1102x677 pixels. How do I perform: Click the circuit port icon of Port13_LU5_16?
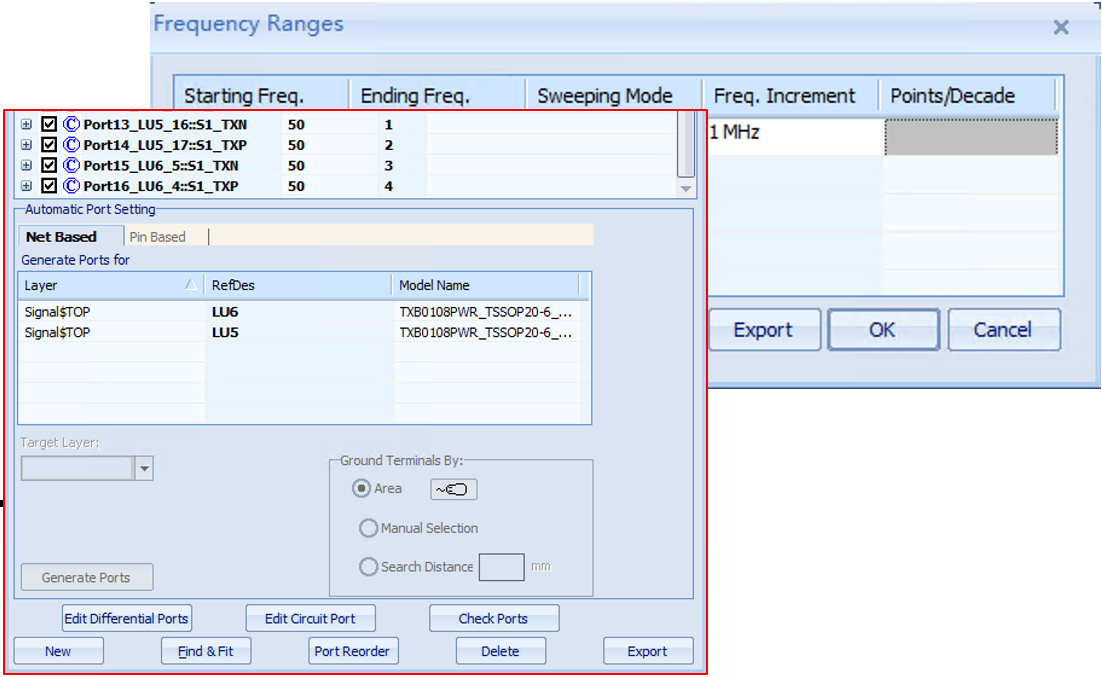pos(71,124)
